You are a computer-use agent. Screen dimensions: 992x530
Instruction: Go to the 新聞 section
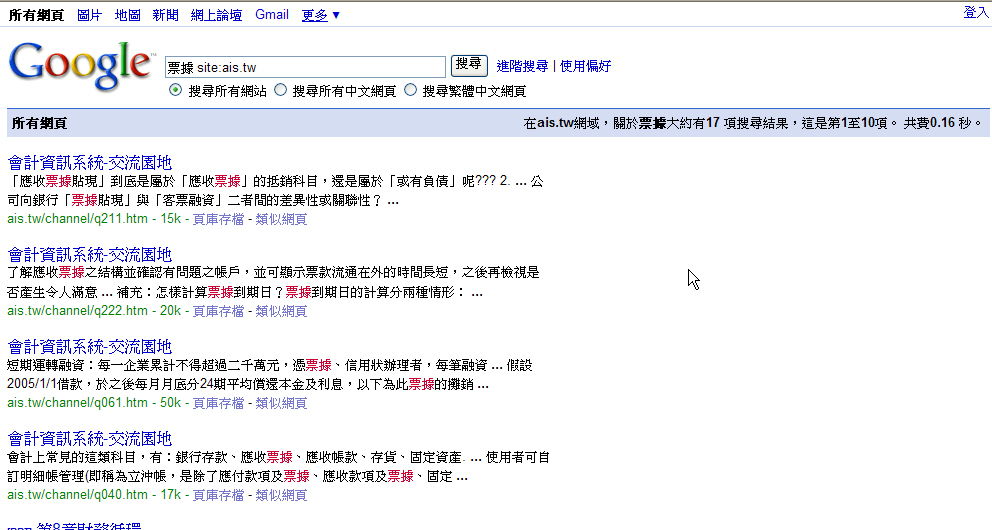[165, 15]
